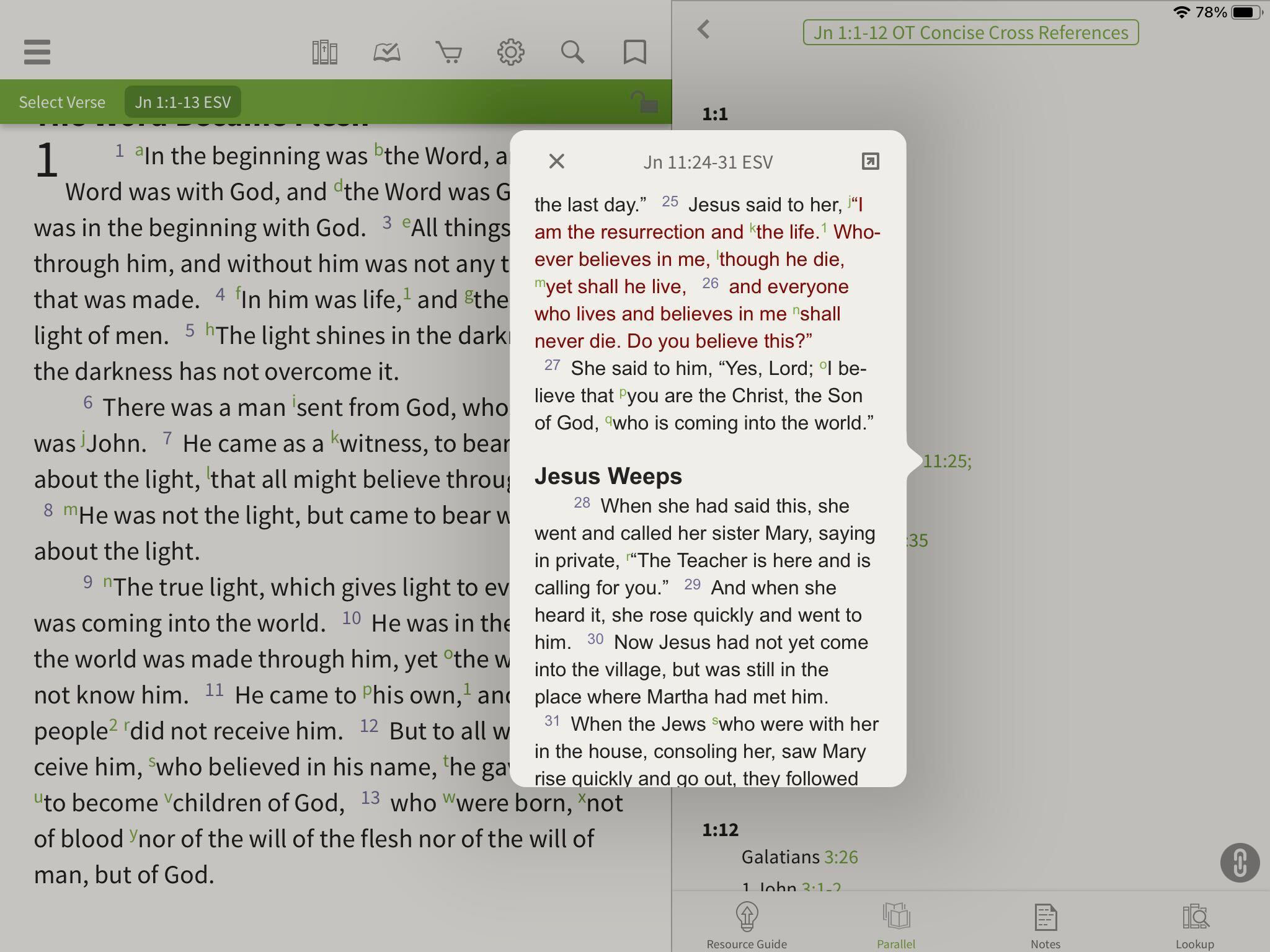Open the reading plan icon
Screen dimensions: 1270x952
[x=386, y=52]
